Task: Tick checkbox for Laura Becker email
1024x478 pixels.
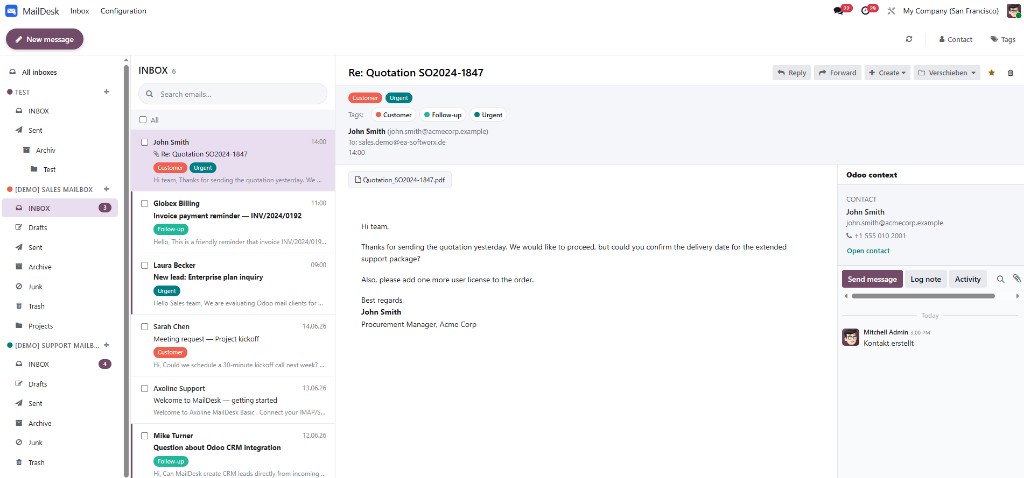Action: click(145, 265)
